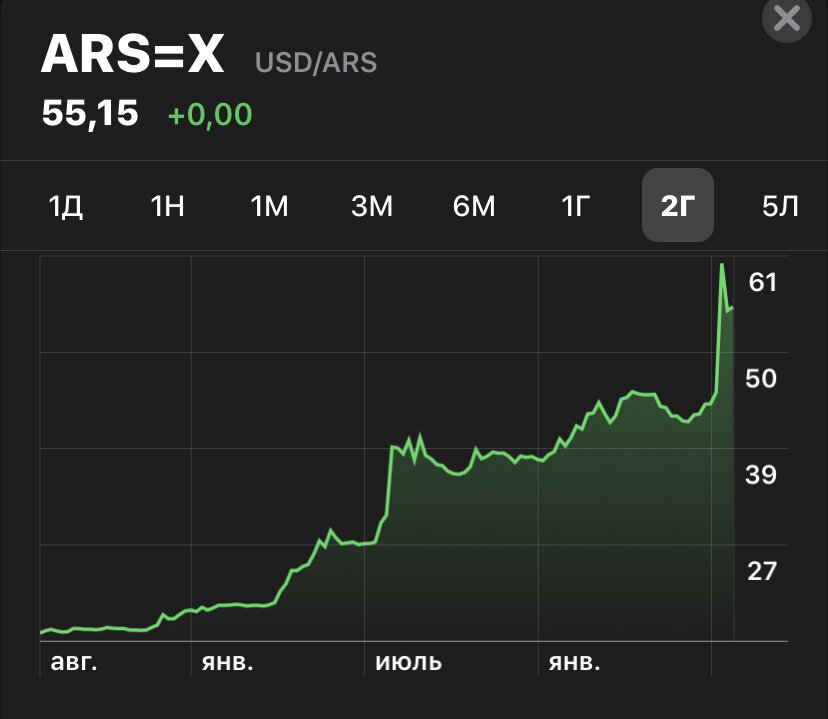This screenshot has height=719, width=828.
Task: Select the 3М time range
Action: [x=372, y=206]
